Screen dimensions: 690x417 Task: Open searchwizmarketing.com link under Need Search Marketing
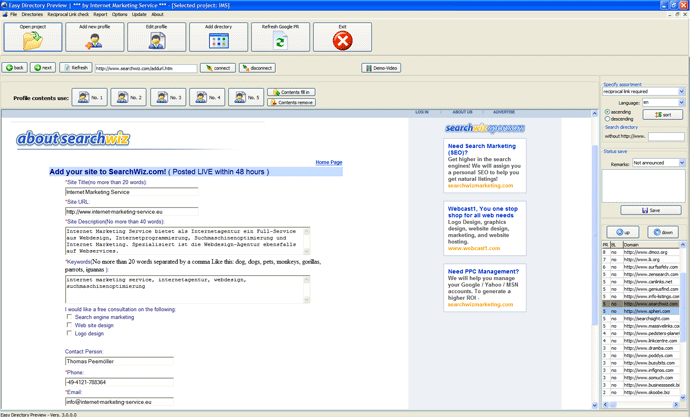480,186
